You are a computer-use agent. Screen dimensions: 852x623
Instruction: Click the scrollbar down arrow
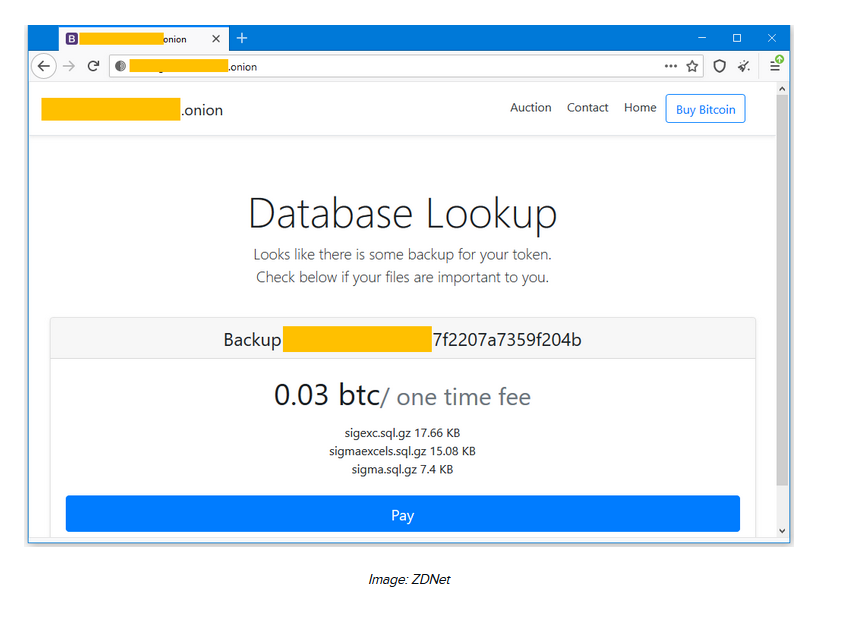pyautogui.click(x=782, y=531)
